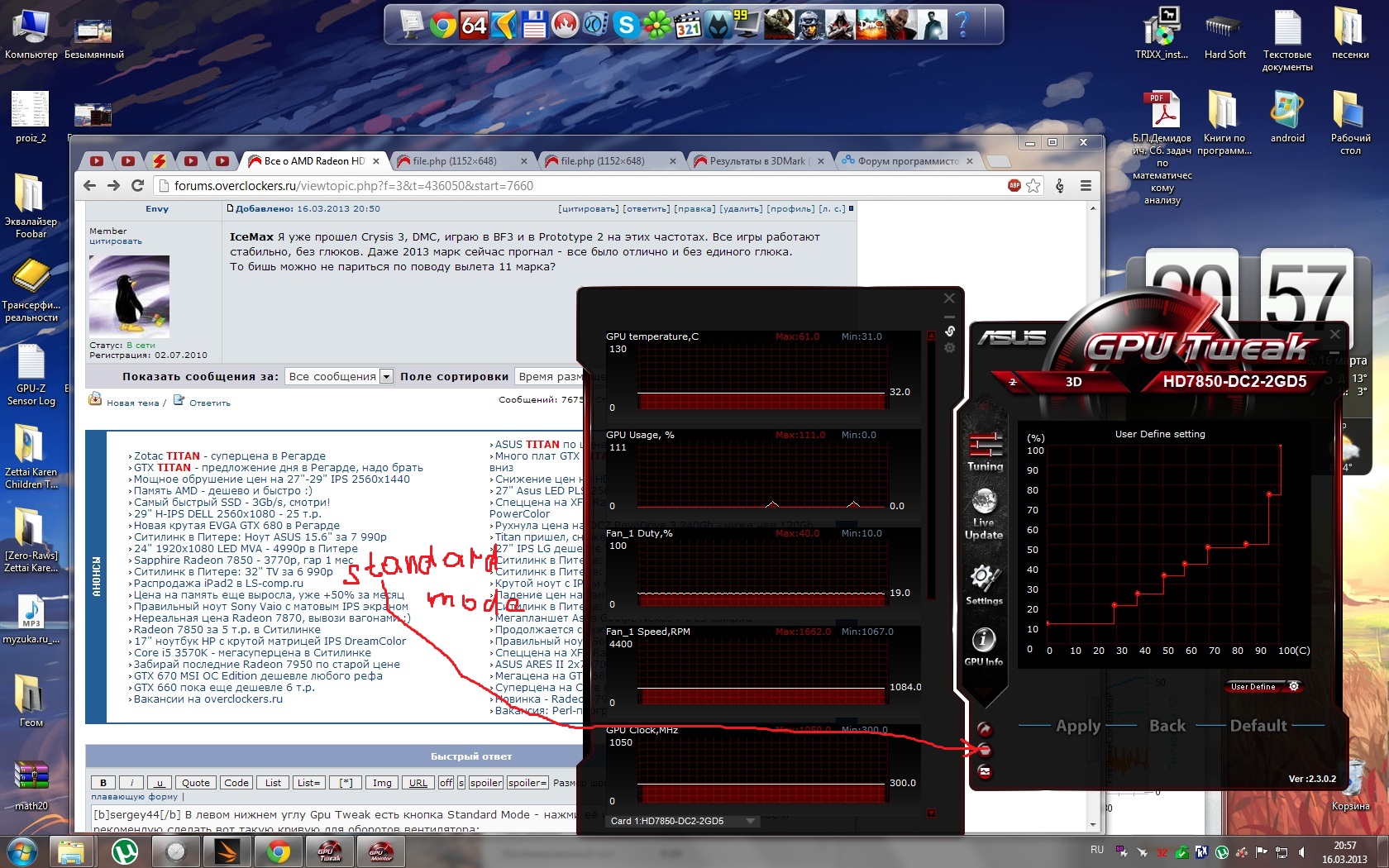Switch to the 'Все о AMD Radeon HD' tab

click(314, 161)
